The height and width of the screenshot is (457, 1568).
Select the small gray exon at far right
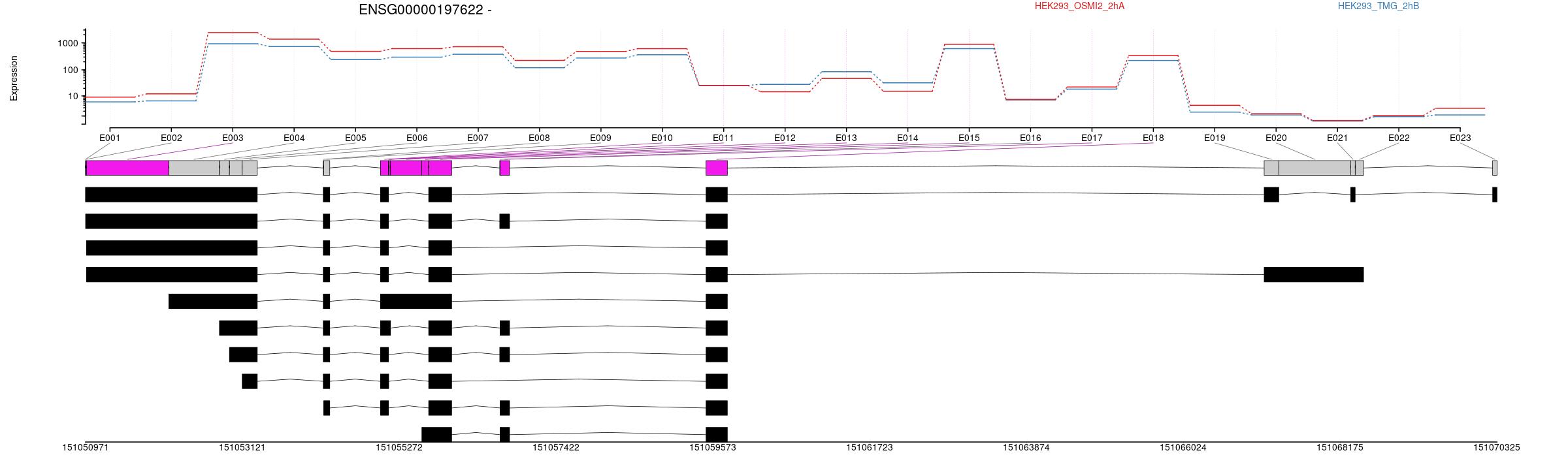[x=1495, y=168]
